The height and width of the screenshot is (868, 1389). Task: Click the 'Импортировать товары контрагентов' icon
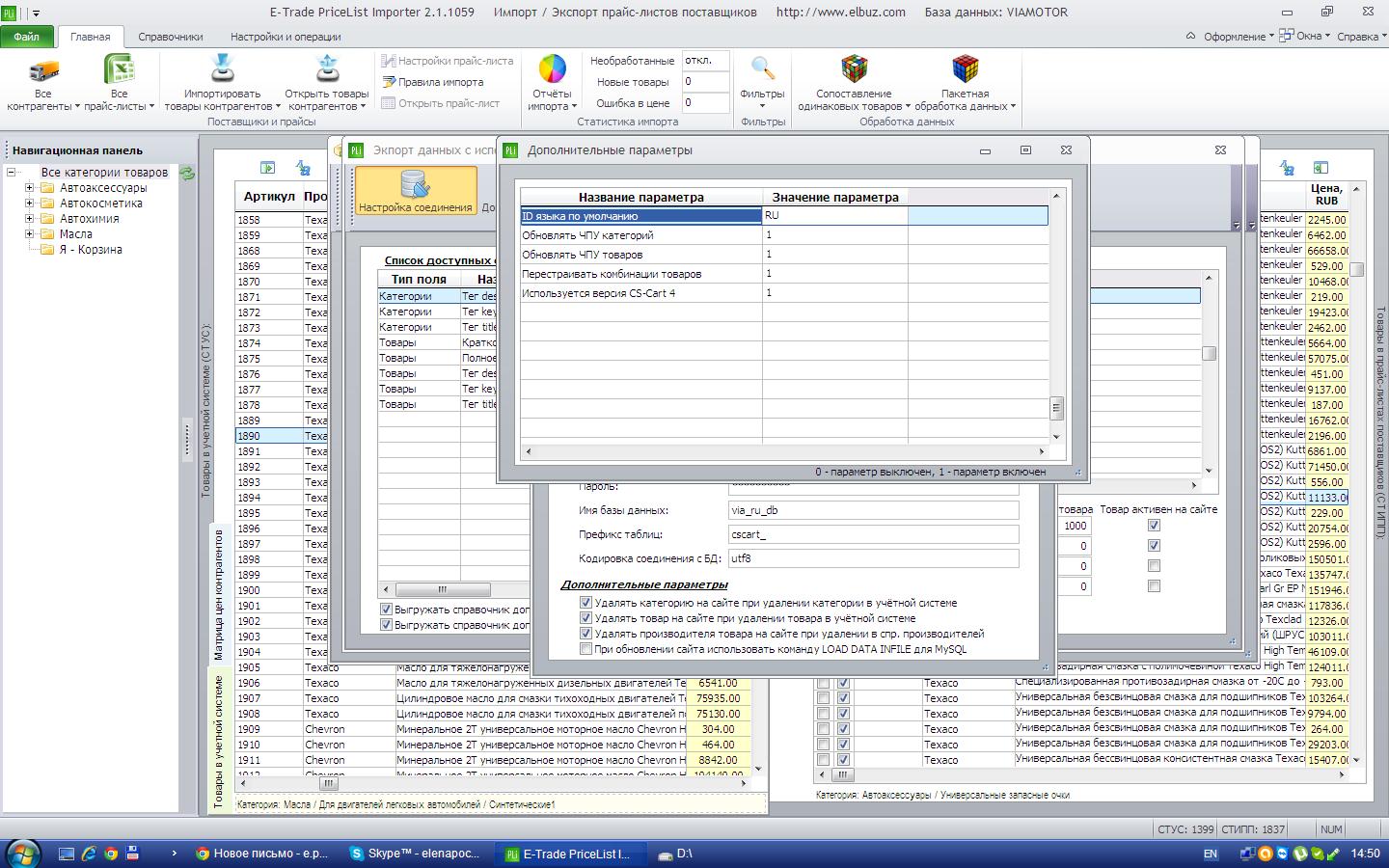[x=223, y=70]
